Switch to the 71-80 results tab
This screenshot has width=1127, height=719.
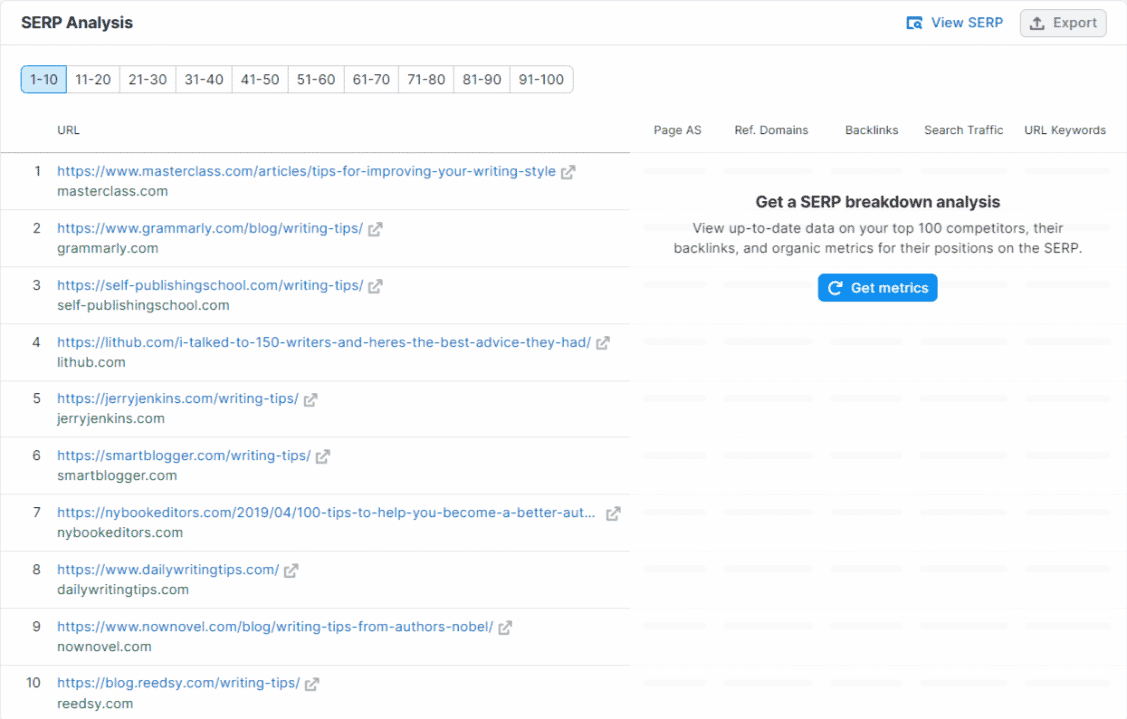click(426, 79)
